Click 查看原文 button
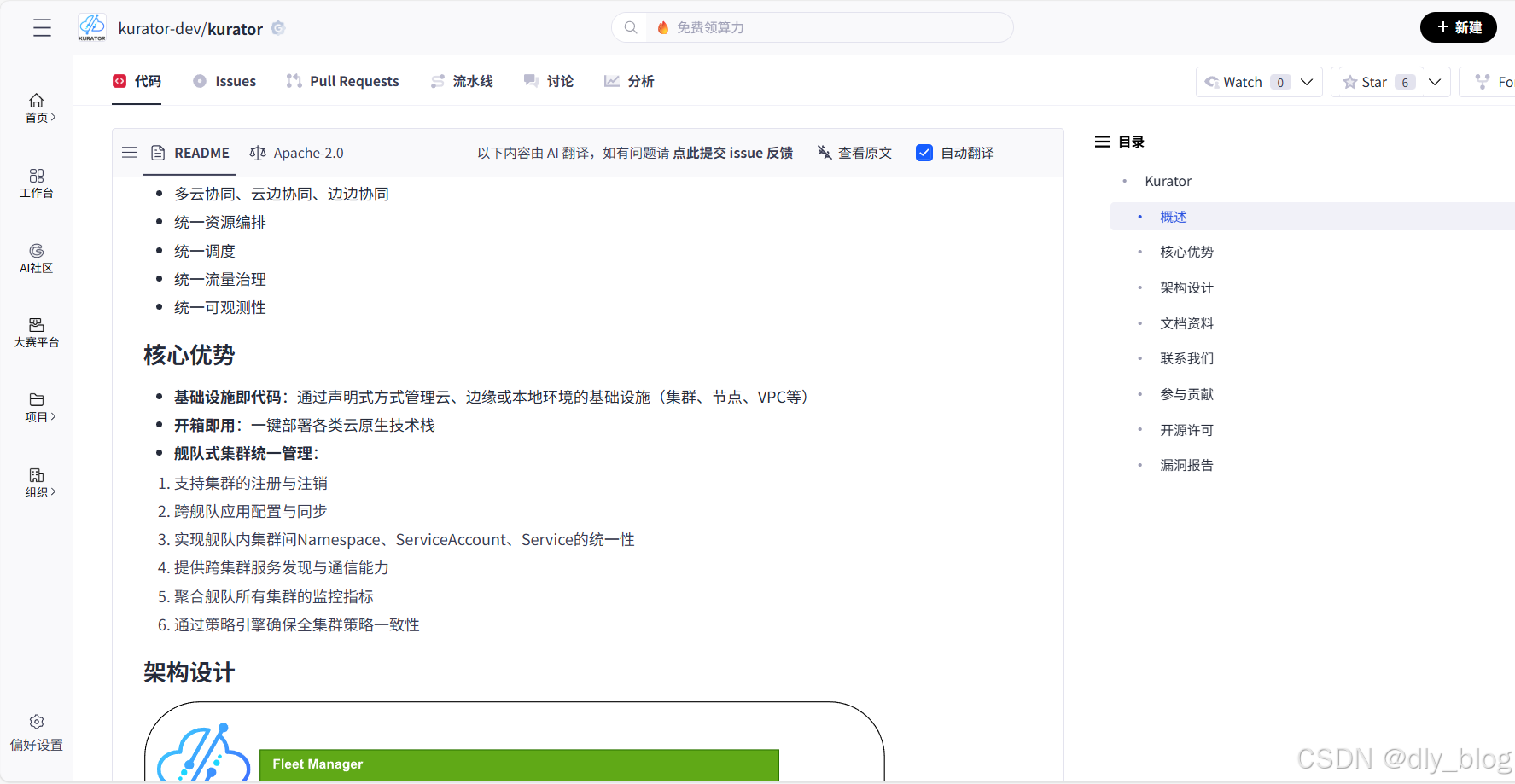Viewport: 1515px width, 784px height. pos(854,153)
